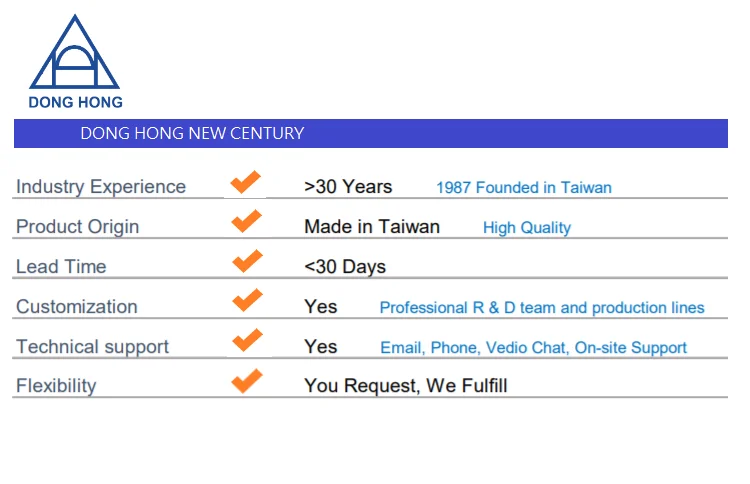Image resolution: width=750 pixels, height=484 pixels.
Task: Click the '>30 Years' value
Action: click(348, 187)
